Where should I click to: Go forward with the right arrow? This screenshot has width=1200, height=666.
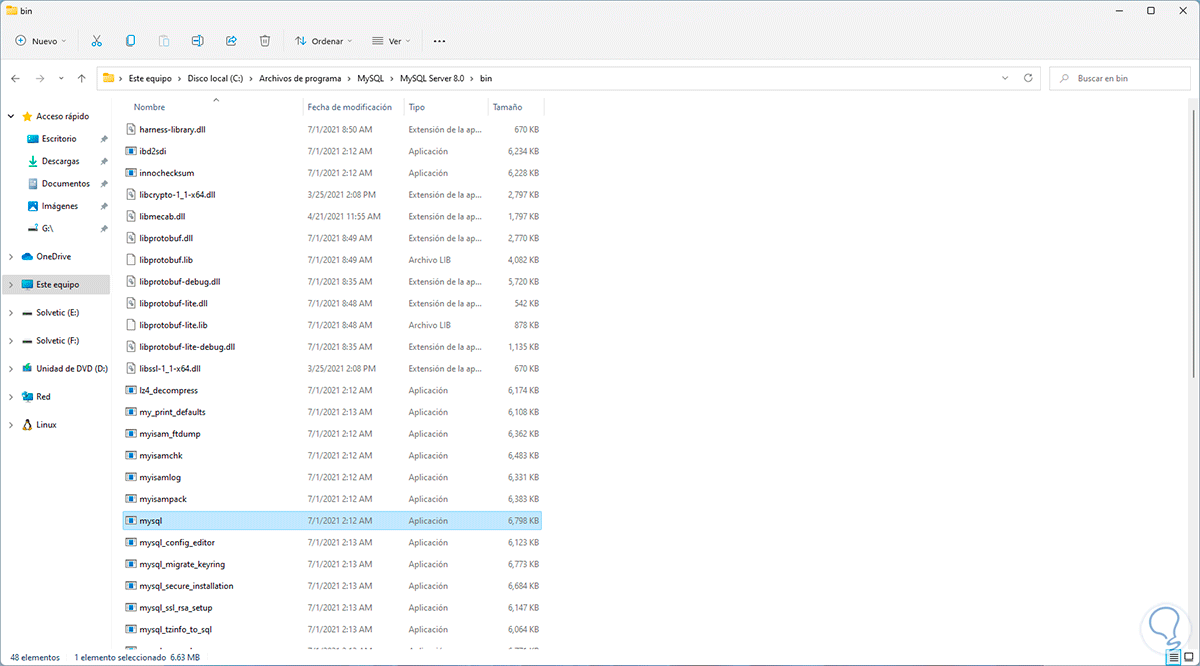(40, 78)
